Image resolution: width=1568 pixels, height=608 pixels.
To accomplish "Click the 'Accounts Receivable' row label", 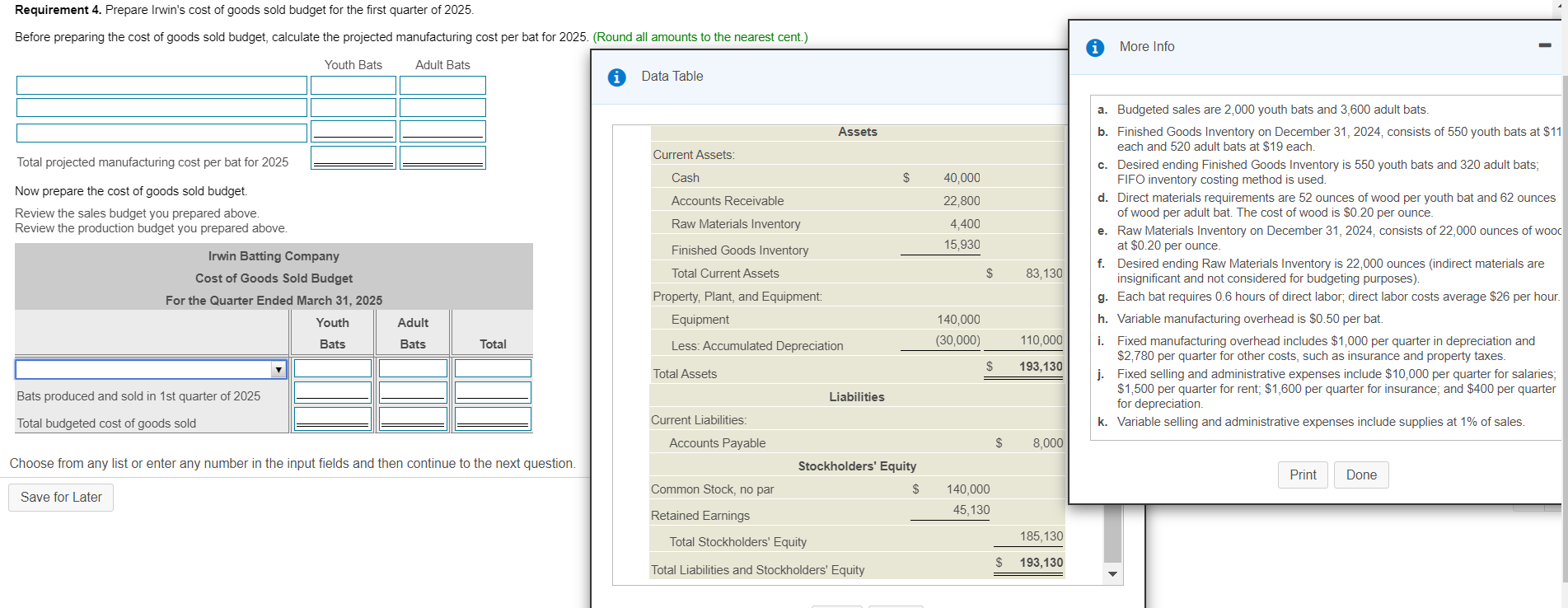I will 727,201.
